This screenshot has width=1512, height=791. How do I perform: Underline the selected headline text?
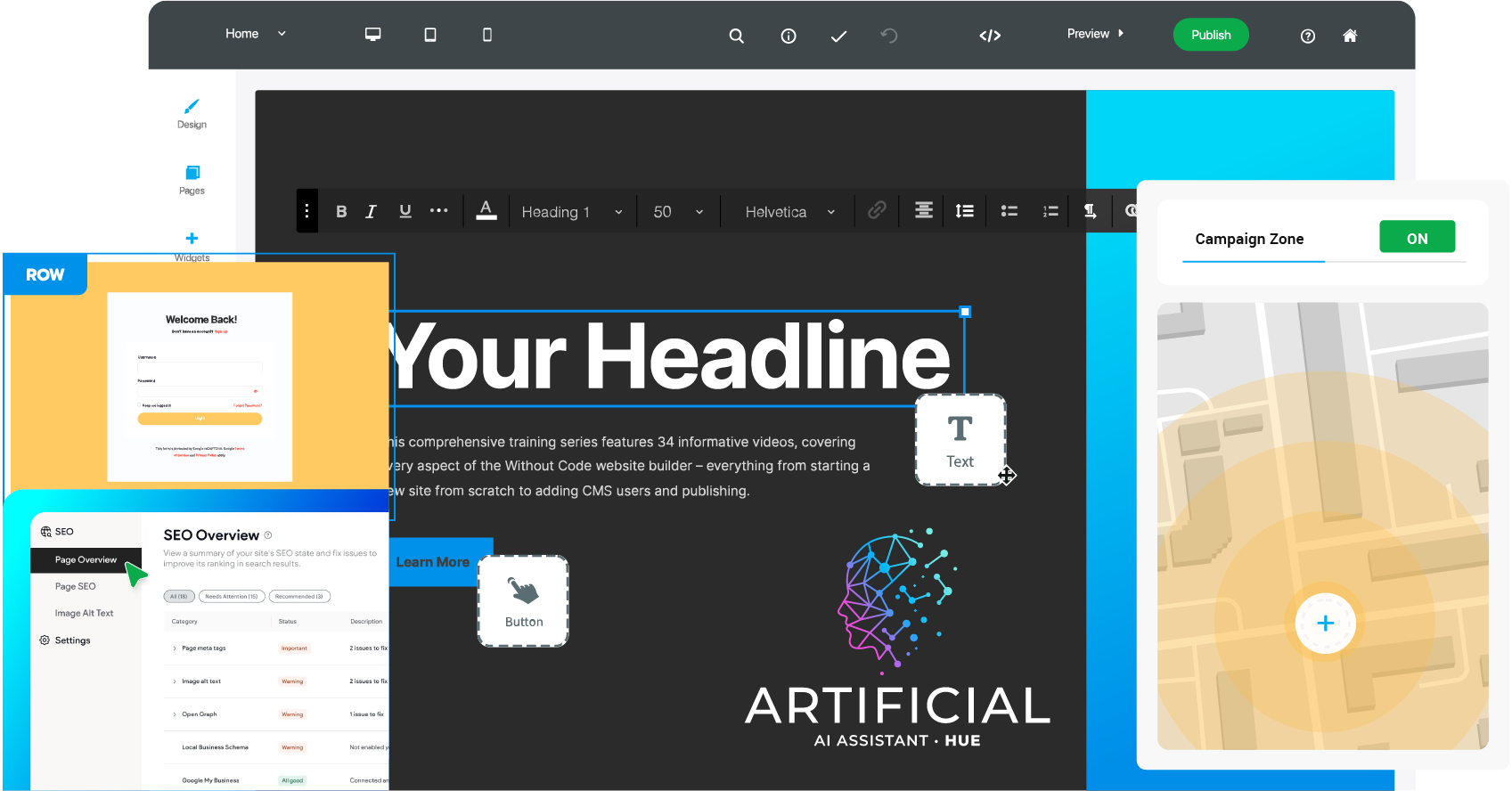click(x=405, y=211)
